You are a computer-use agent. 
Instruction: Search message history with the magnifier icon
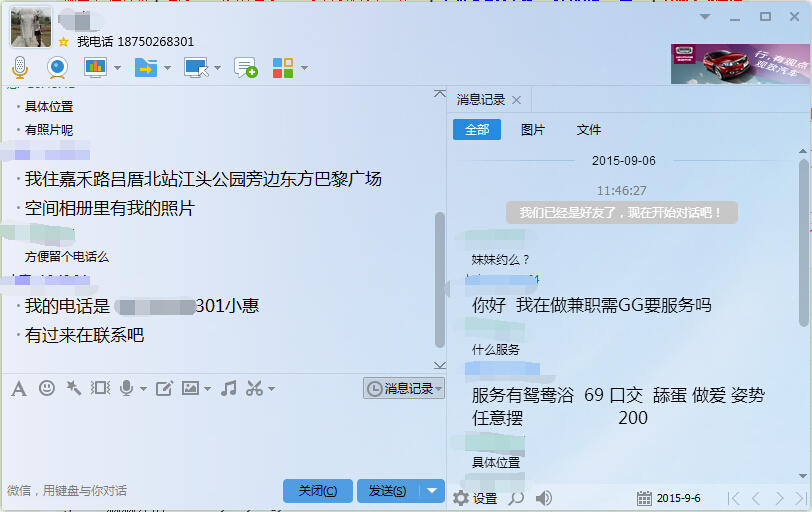516,498
